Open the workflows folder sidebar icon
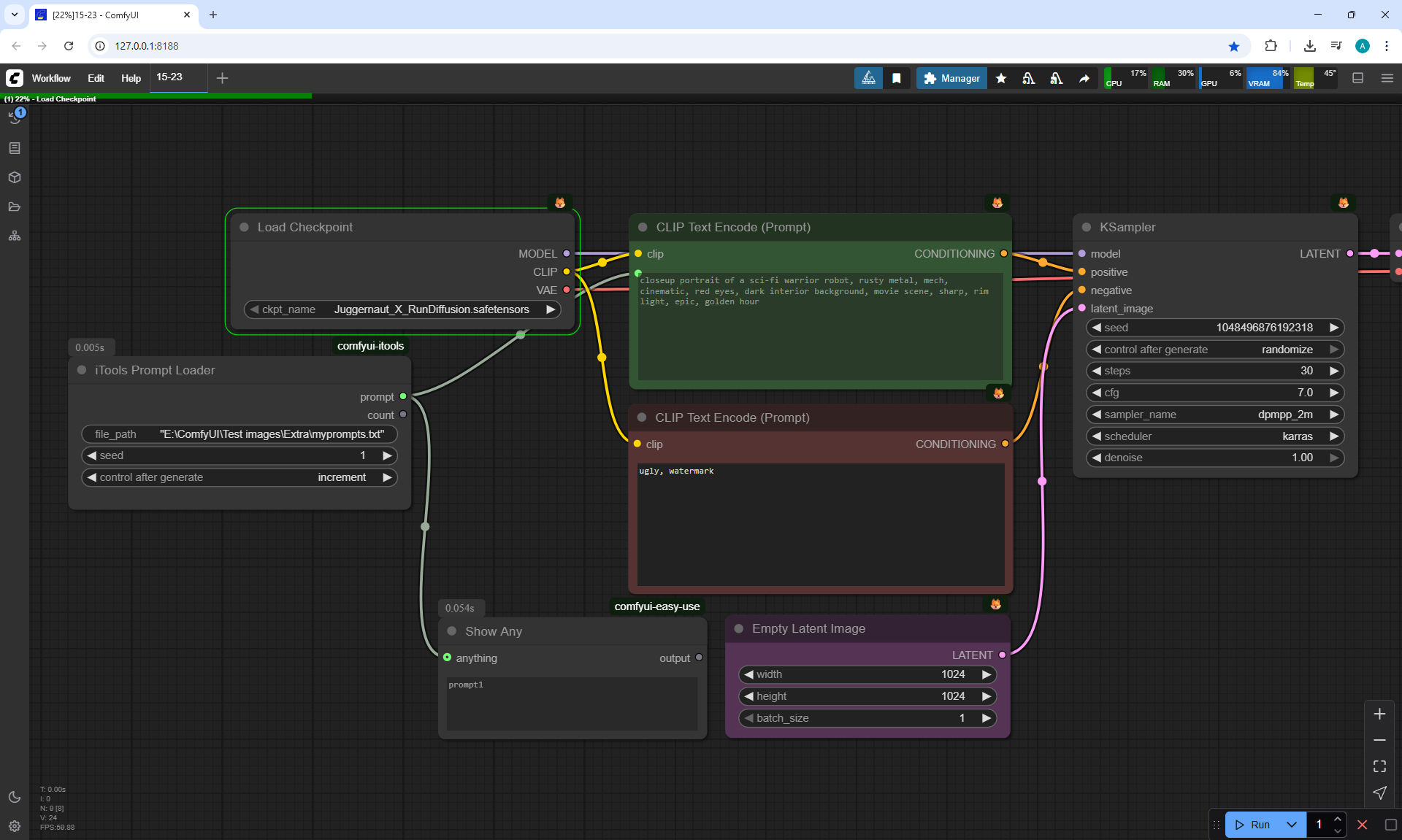 pos(15,207)
